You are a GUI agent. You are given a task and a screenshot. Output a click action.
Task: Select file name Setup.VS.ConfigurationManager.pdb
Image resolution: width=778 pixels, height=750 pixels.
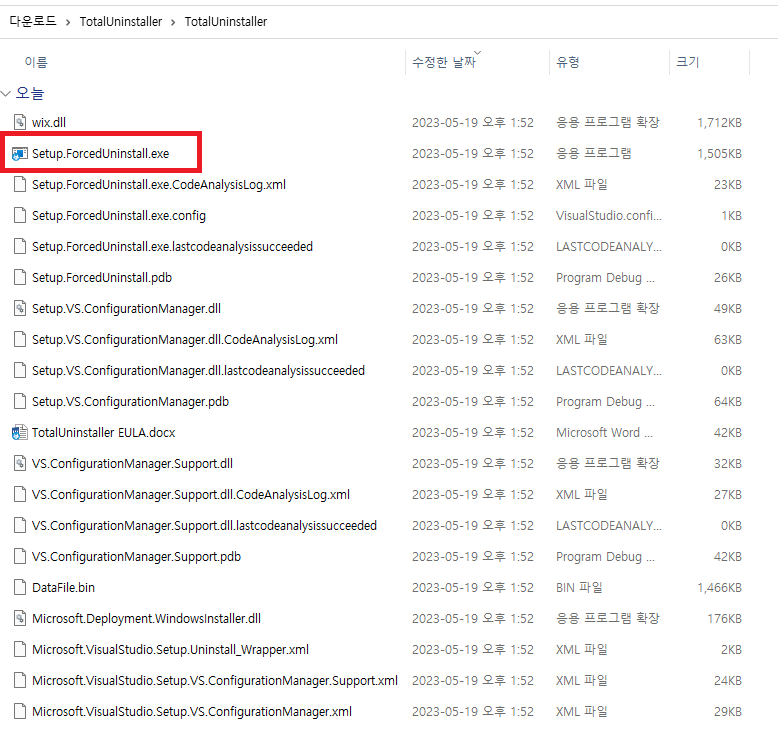point(130,401)
